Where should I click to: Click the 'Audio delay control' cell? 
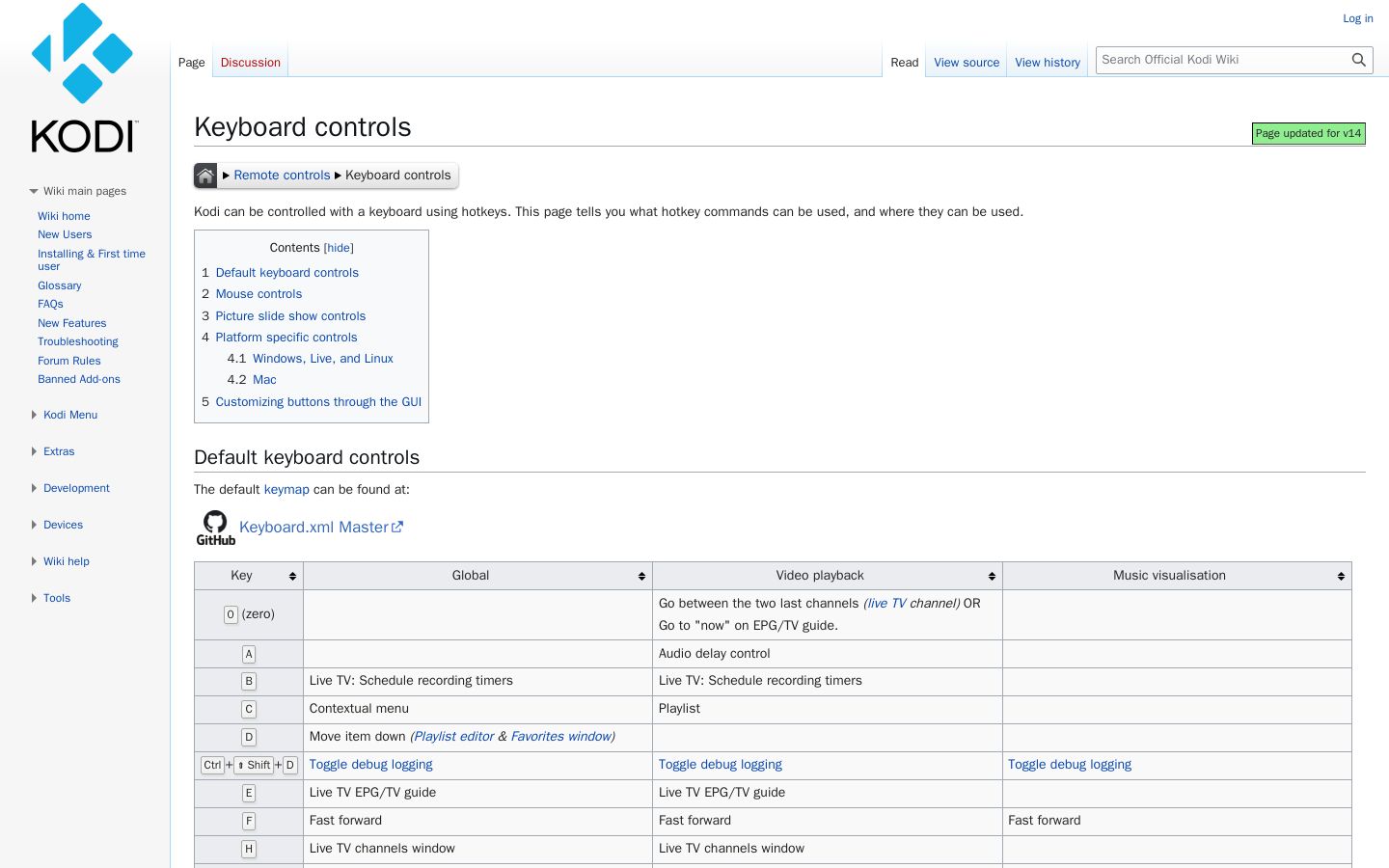coord(828,654)
